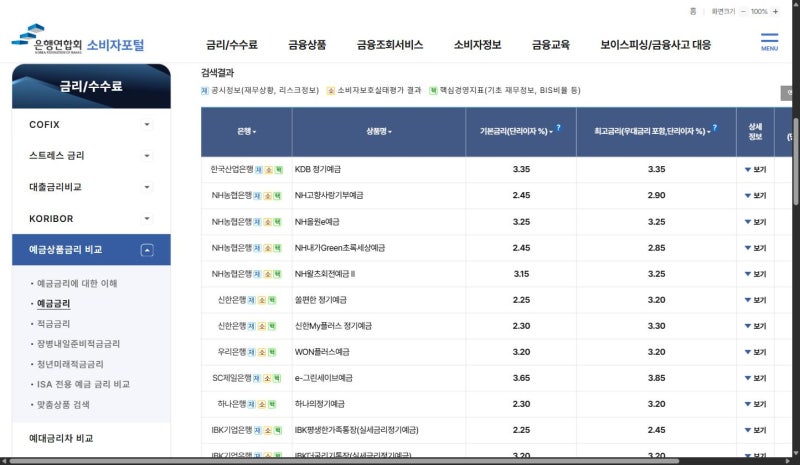Viewport: 800px width, 465px height.
Task: Expand 보기 details for 하나의정기예금
Action: pyautogui.click(x=755, y=404)
